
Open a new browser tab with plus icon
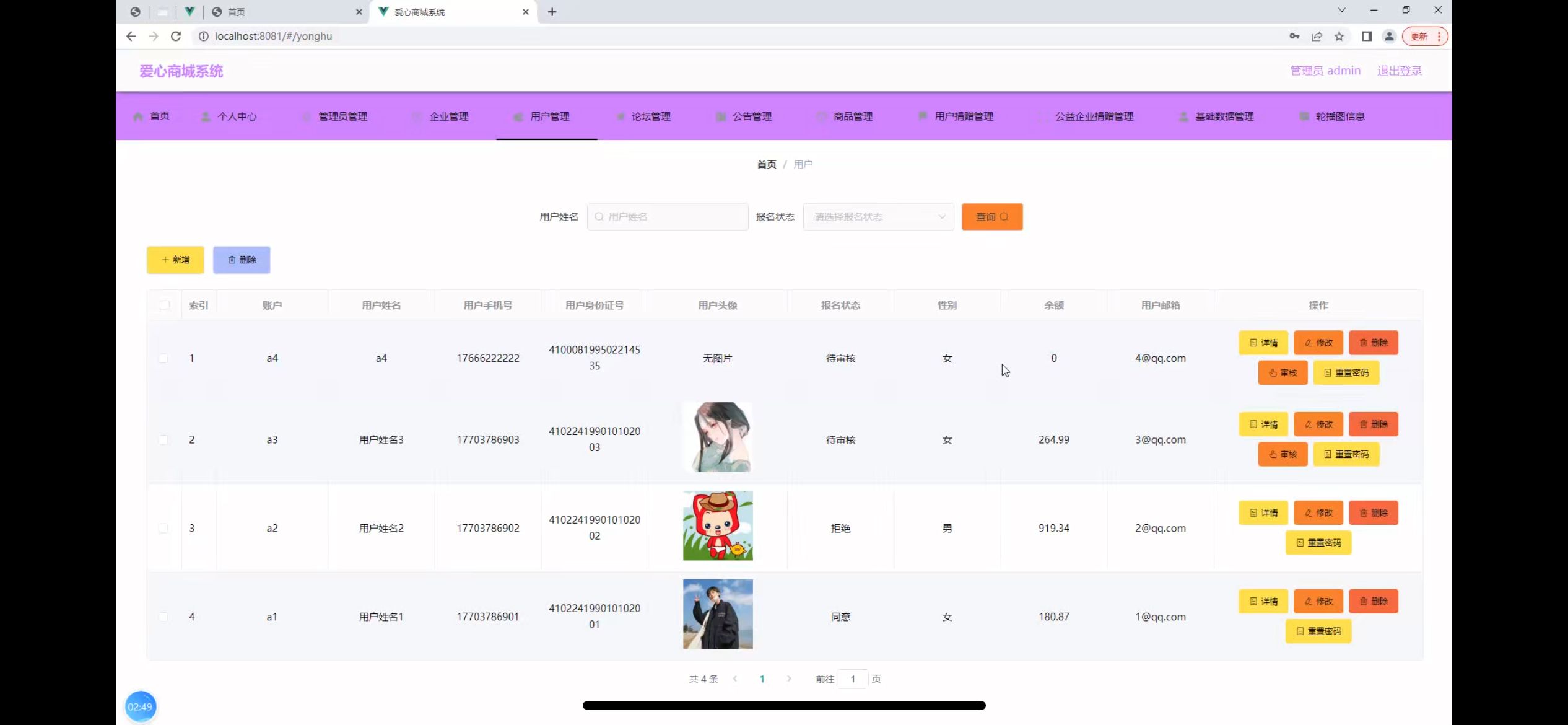click(552, 12)
